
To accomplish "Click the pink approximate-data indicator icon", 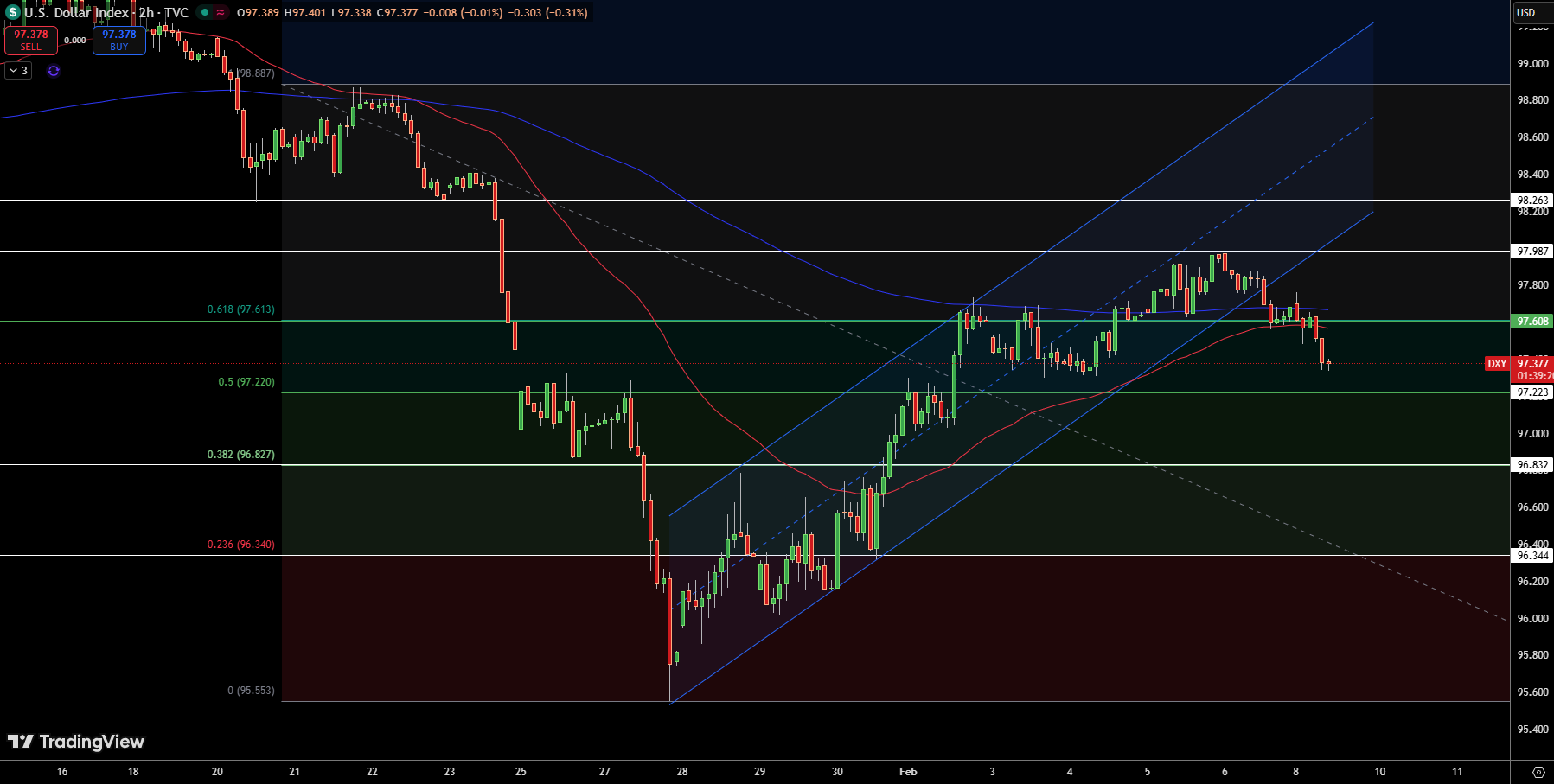I will tap(221, 12).
